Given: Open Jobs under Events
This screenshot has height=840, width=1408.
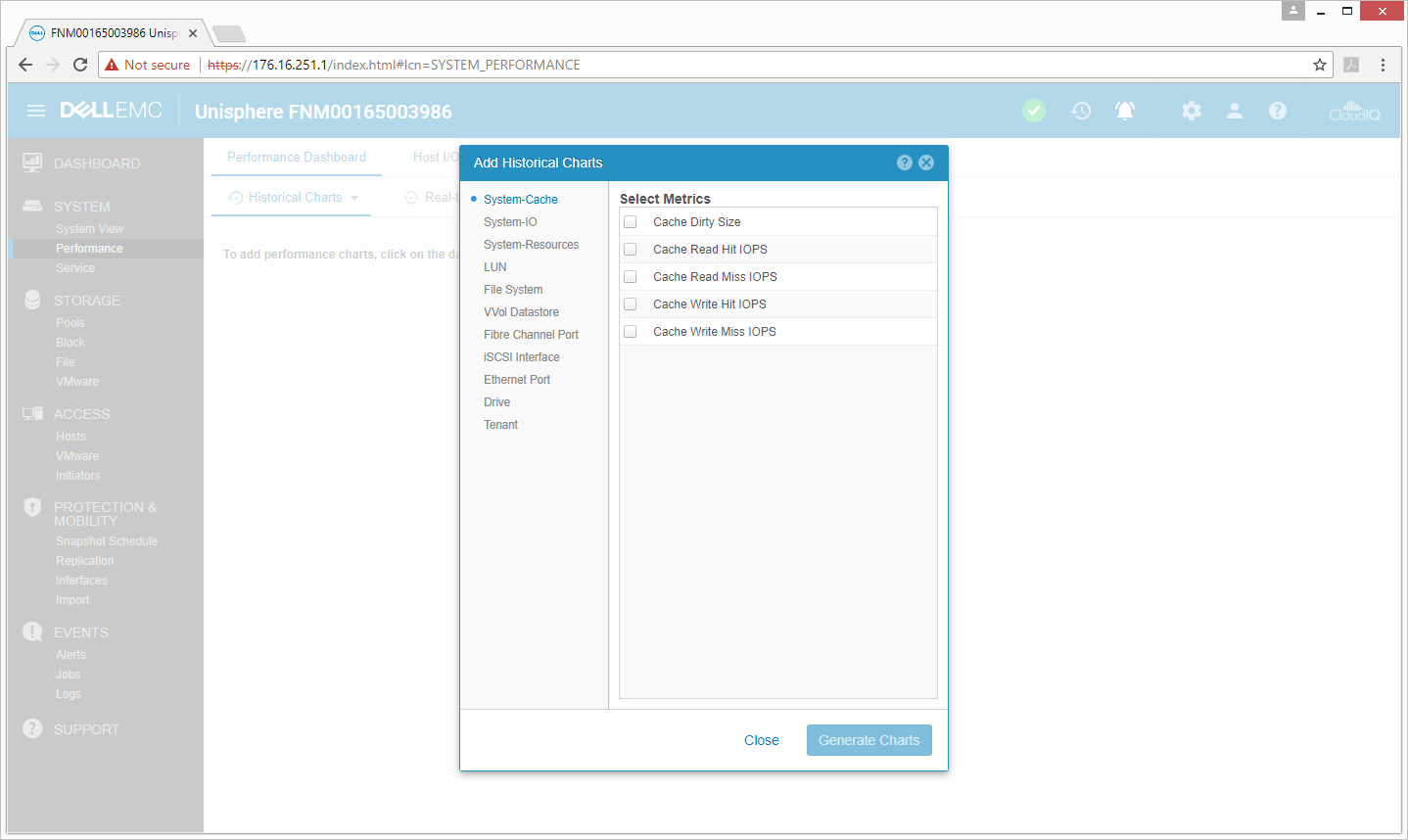Looking at the screenshot, I should tap(68, 675).
